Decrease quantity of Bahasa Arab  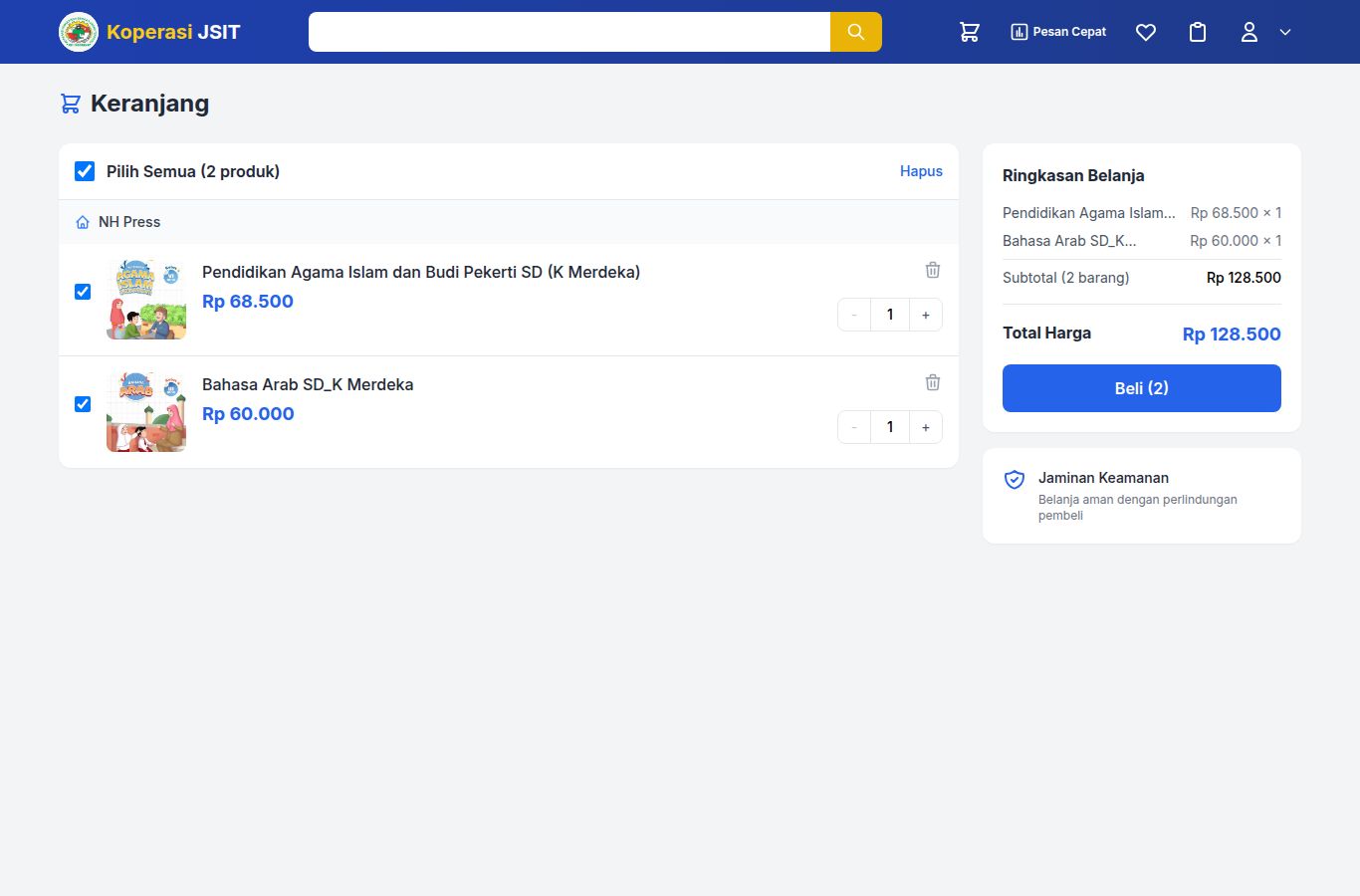pyautogui.click(x=854, y=427)
